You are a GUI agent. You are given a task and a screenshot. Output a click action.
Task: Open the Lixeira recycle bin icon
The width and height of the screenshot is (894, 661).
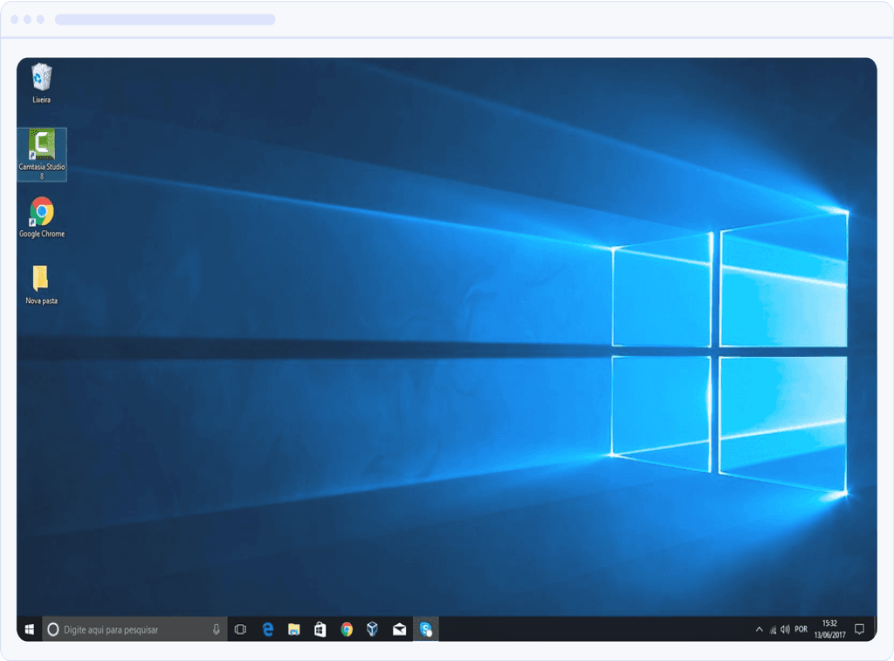41,79
